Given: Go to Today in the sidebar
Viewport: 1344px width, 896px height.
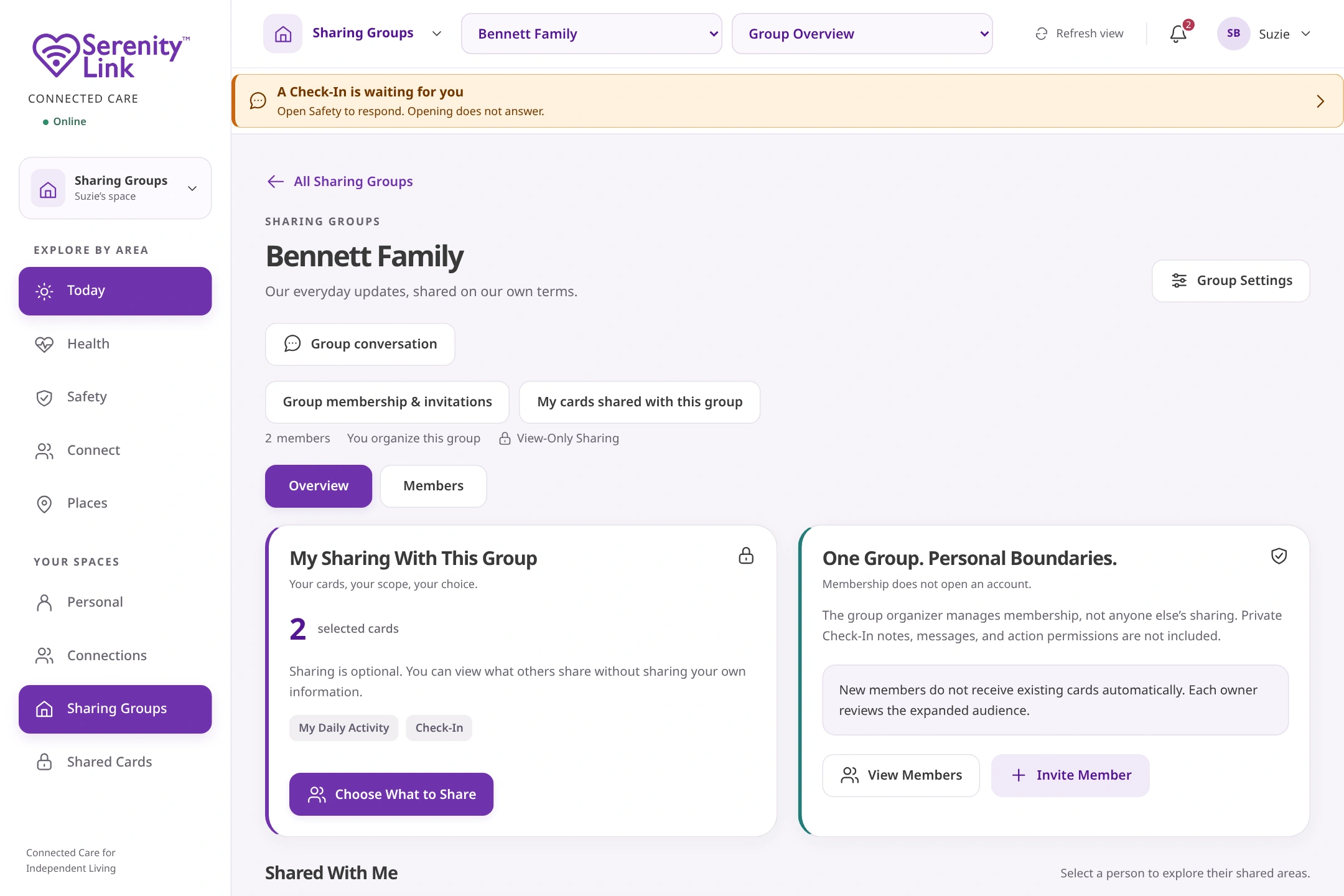Looking at the screenshot, I should (x=115, y=291).
